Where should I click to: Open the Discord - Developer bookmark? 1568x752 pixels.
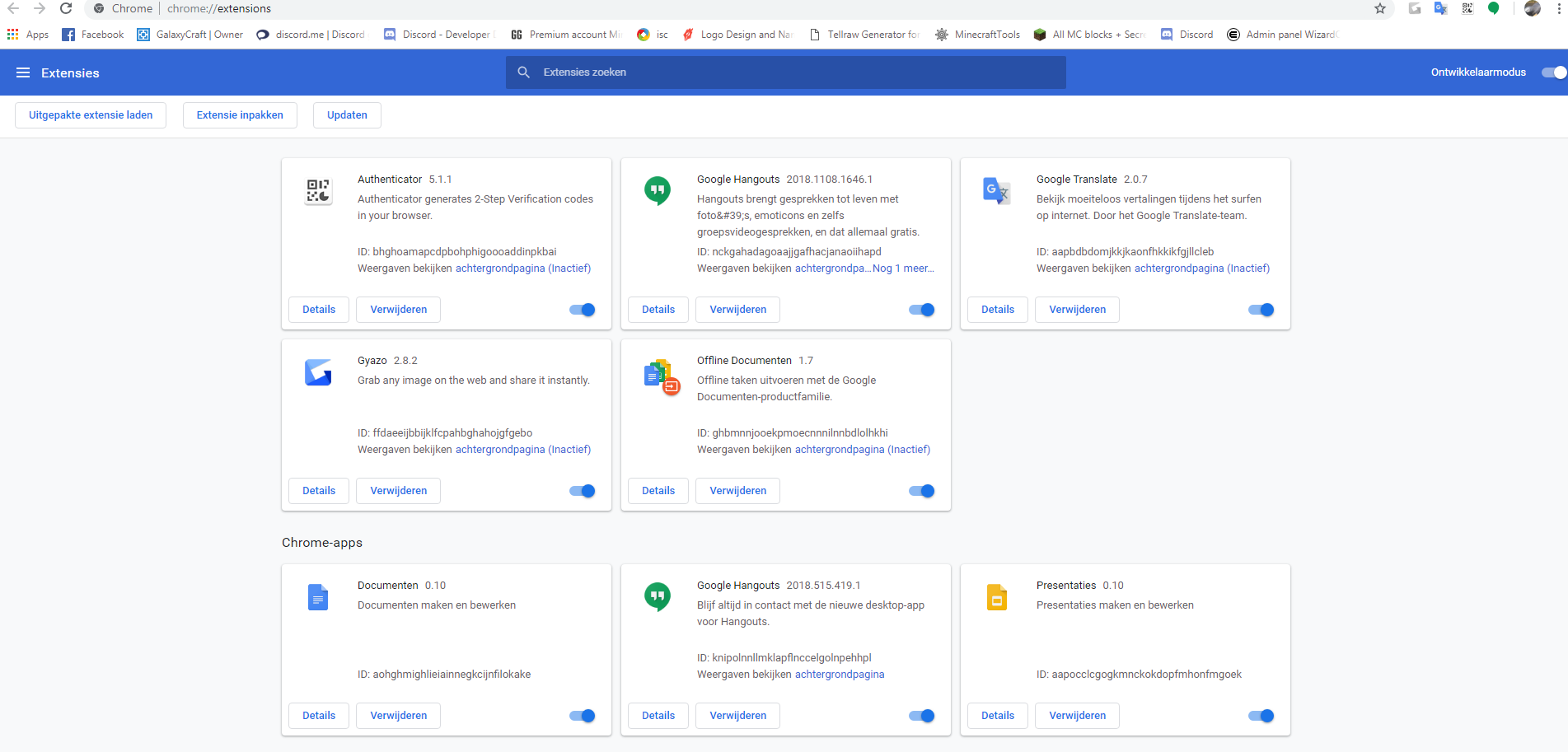tap(440, 35)
